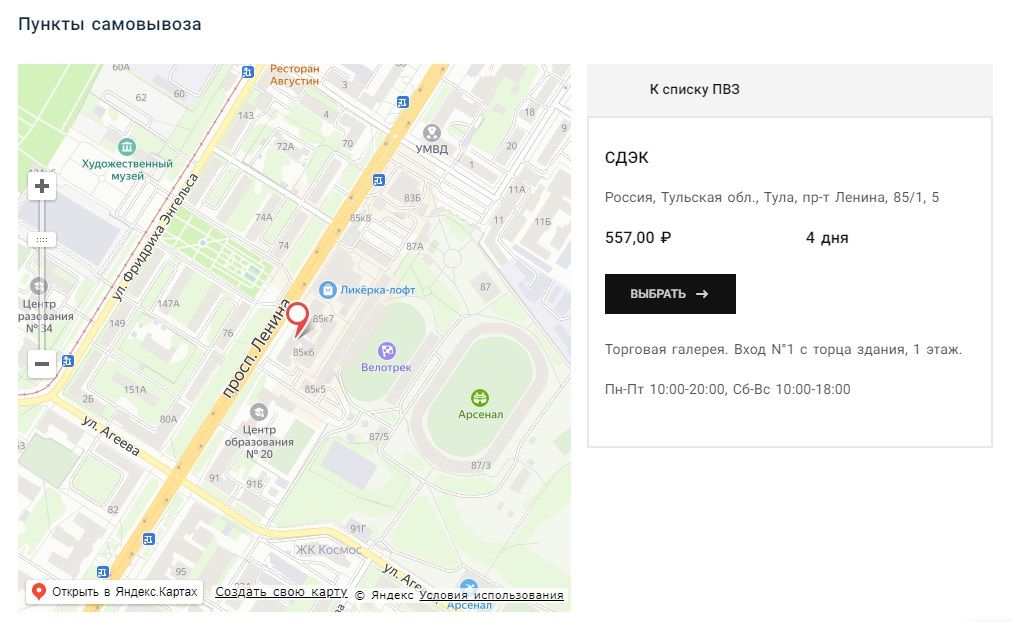Click the УМВД map marker icon
This screenshot has width=1012, height=622.
431,133
